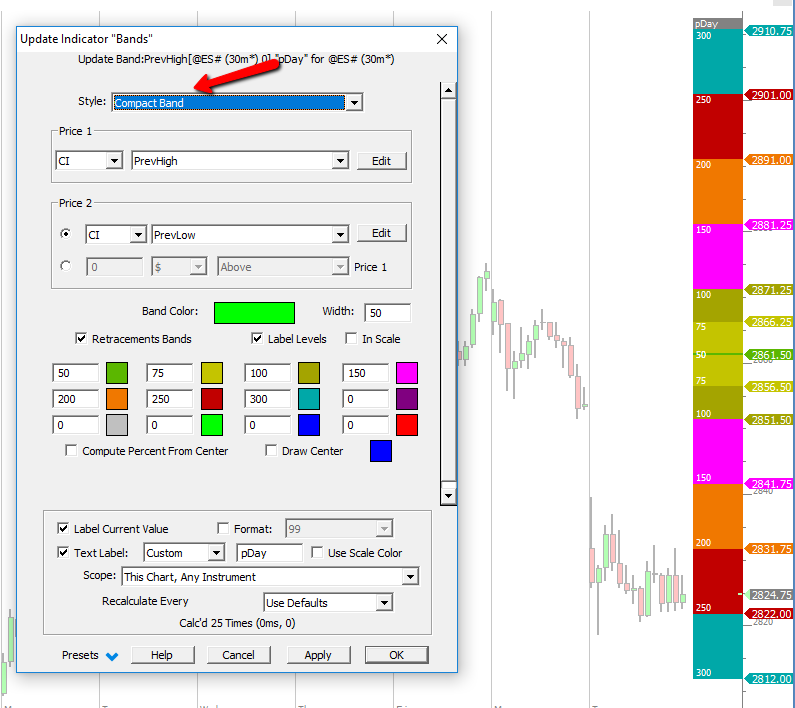The height and width of the screenshot is (708, 795).
Task: Enable Compute Percent From Center
Action: tap(71, 451)
